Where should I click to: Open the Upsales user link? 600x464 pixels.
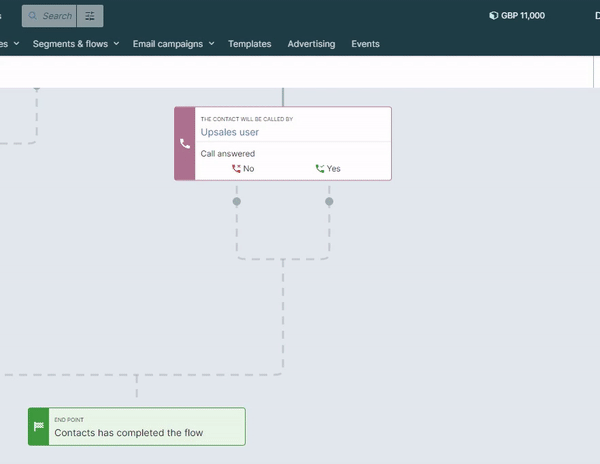pos(230,132)
